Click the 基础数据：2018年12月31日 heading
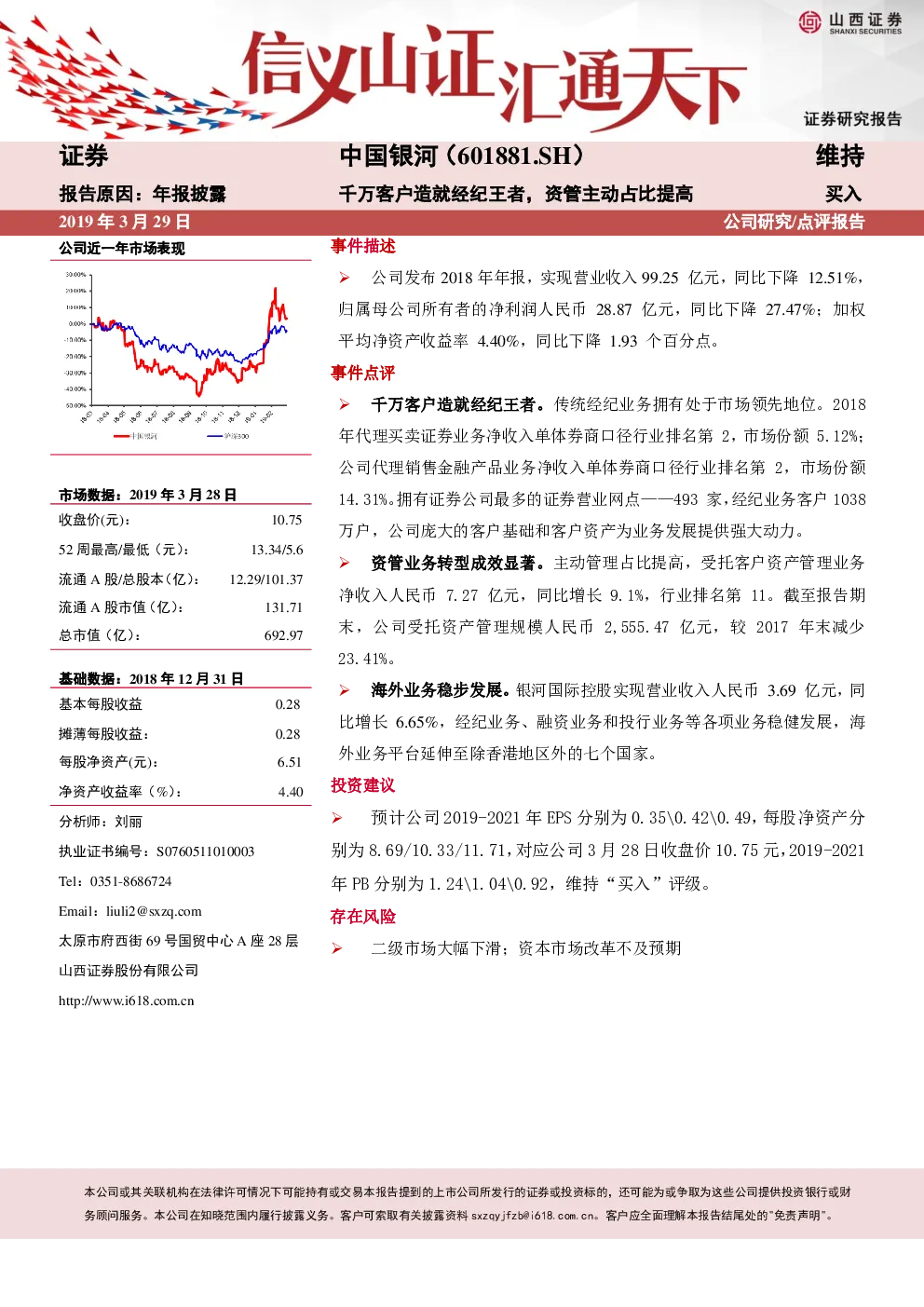 point(152,679)
